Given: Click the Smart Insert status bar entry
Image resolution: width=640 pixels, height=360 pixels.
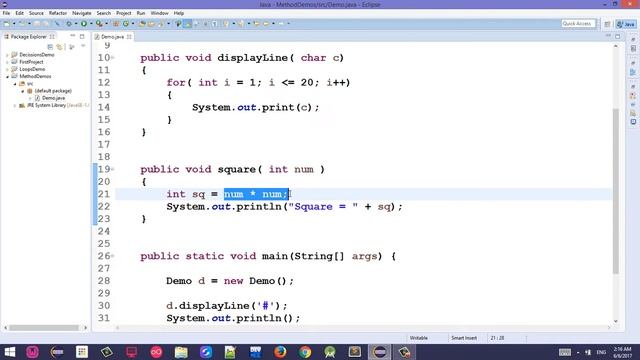Looking at the screenshot, I should (464, 338).
